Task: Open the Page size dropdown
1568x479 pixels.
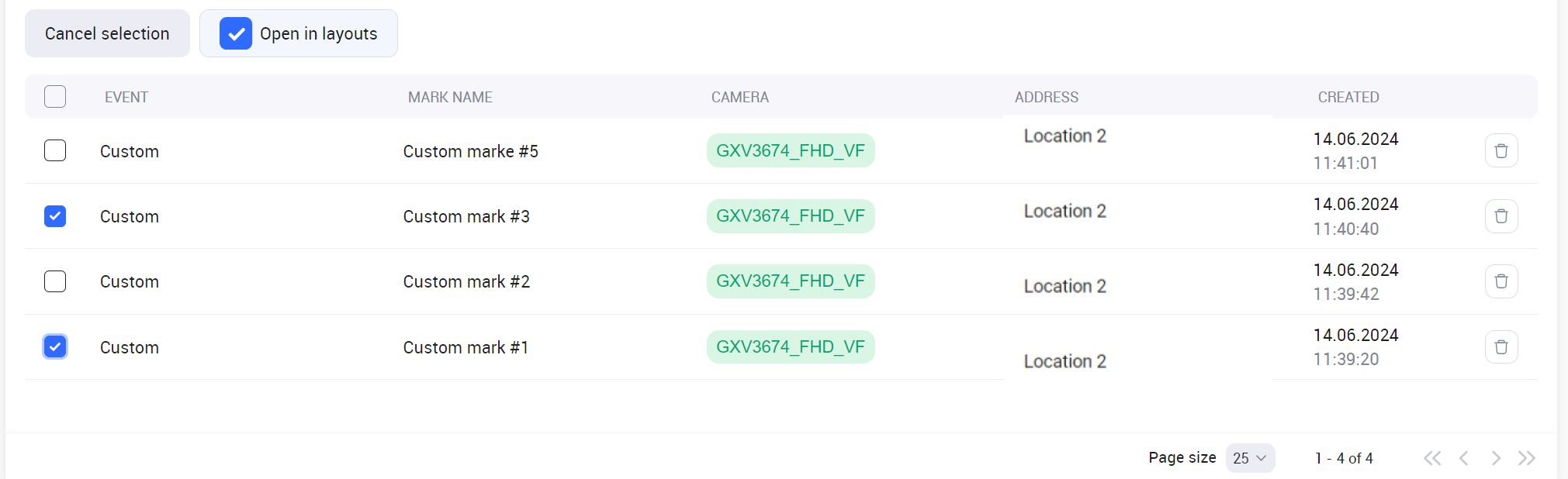Action: (x=1250, y=458)
